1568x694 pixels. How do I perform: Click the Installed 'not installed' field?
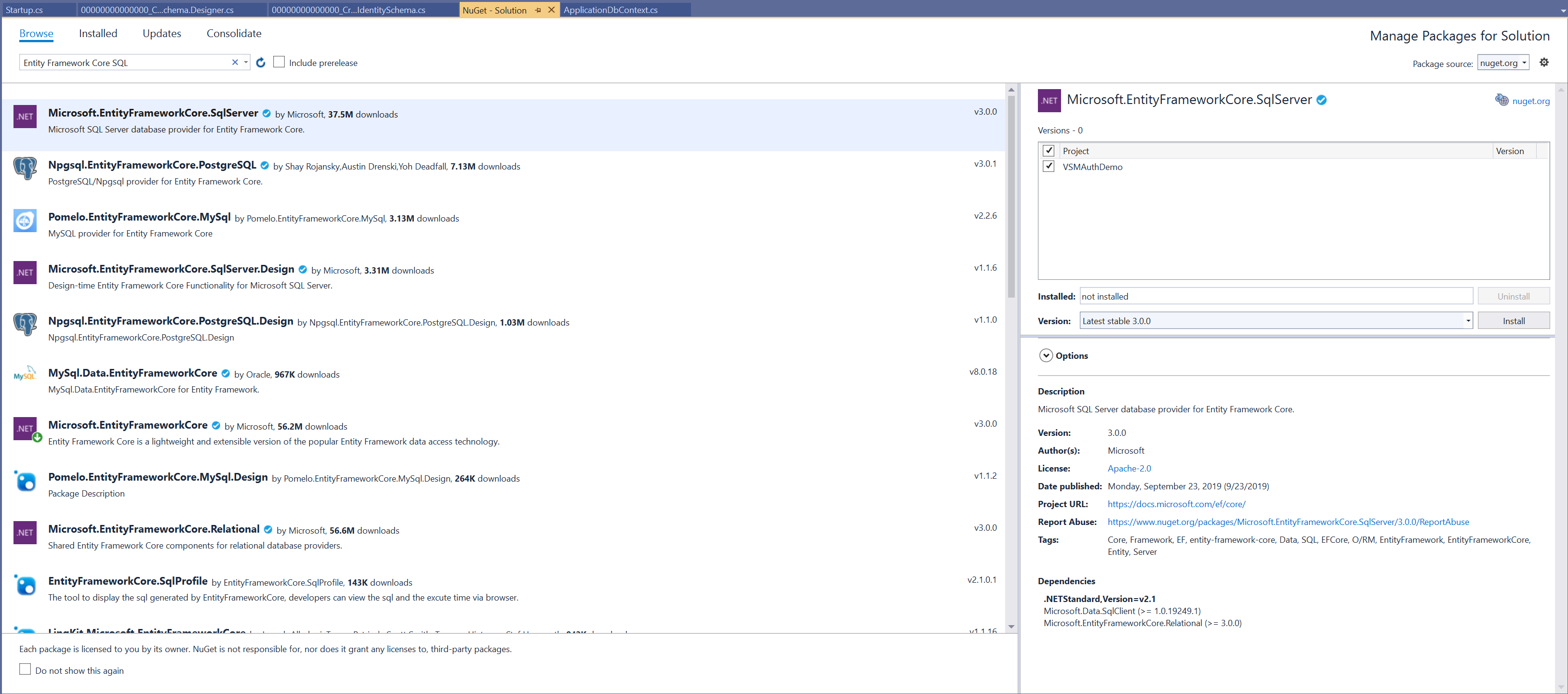pyautogui.click(x=1276, y=297)
